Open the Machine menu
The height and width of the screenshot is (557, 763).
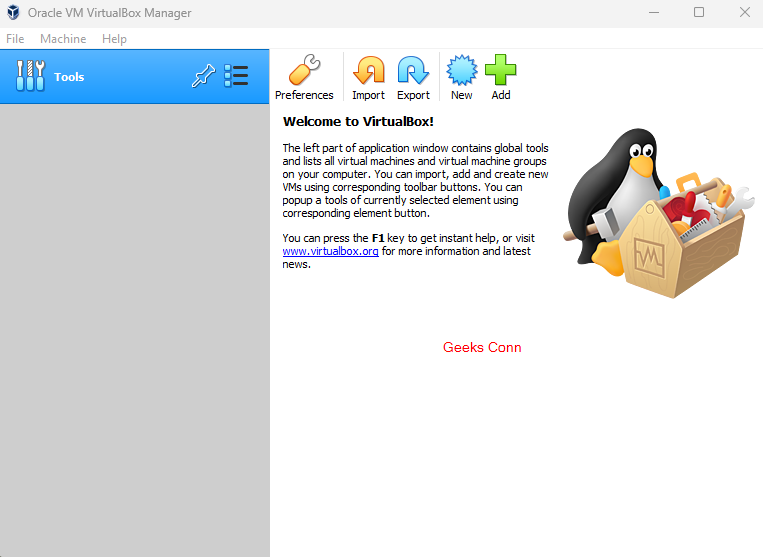click(x=63, y=39)
